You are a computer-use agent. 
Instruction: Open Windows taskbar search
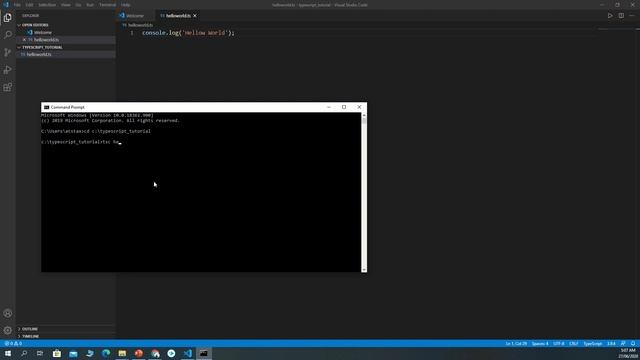click(24, 353)
